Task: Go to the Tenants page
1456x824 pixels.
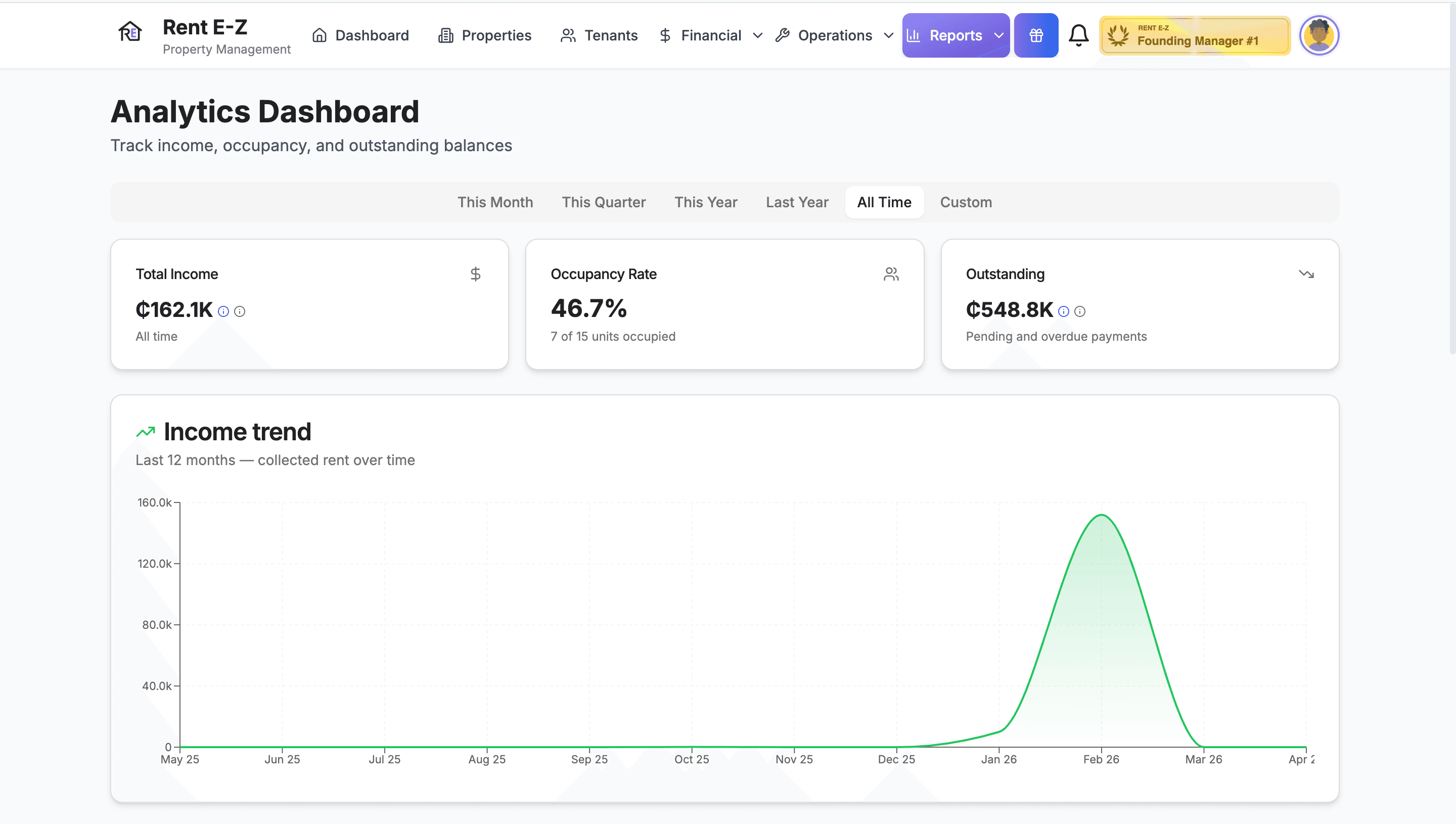Action: click(x=599, y=36)
